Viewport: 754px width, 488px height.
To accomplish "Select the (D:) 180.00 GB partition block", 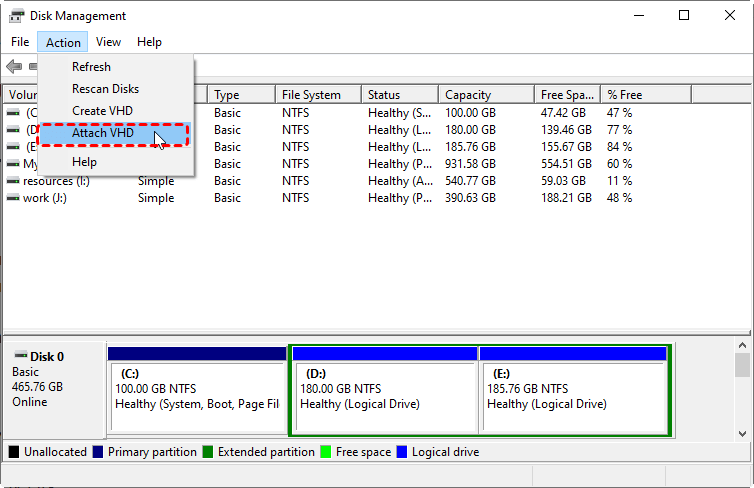I will [x=385, y=389].
